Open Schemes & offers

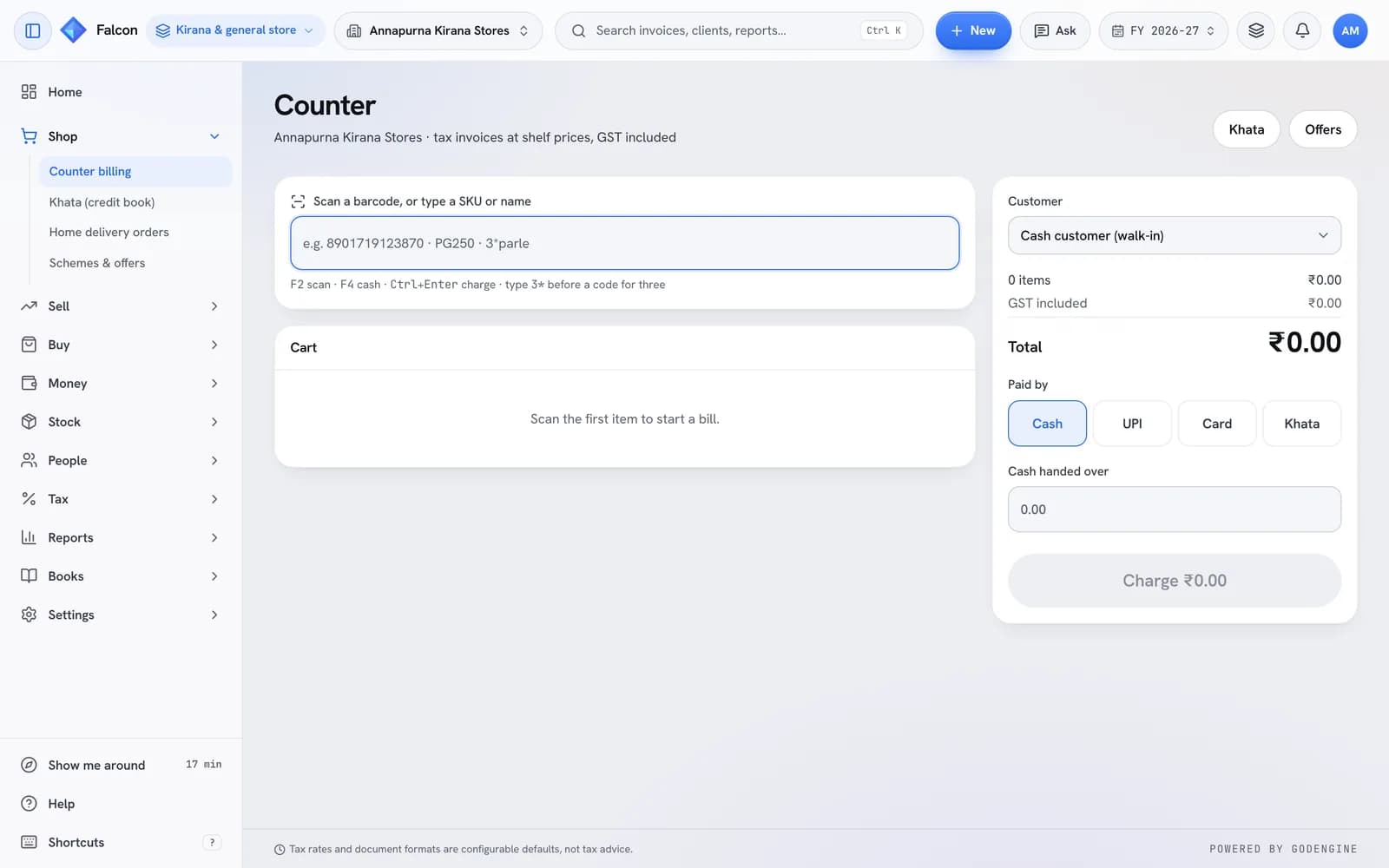coord(135,263)
